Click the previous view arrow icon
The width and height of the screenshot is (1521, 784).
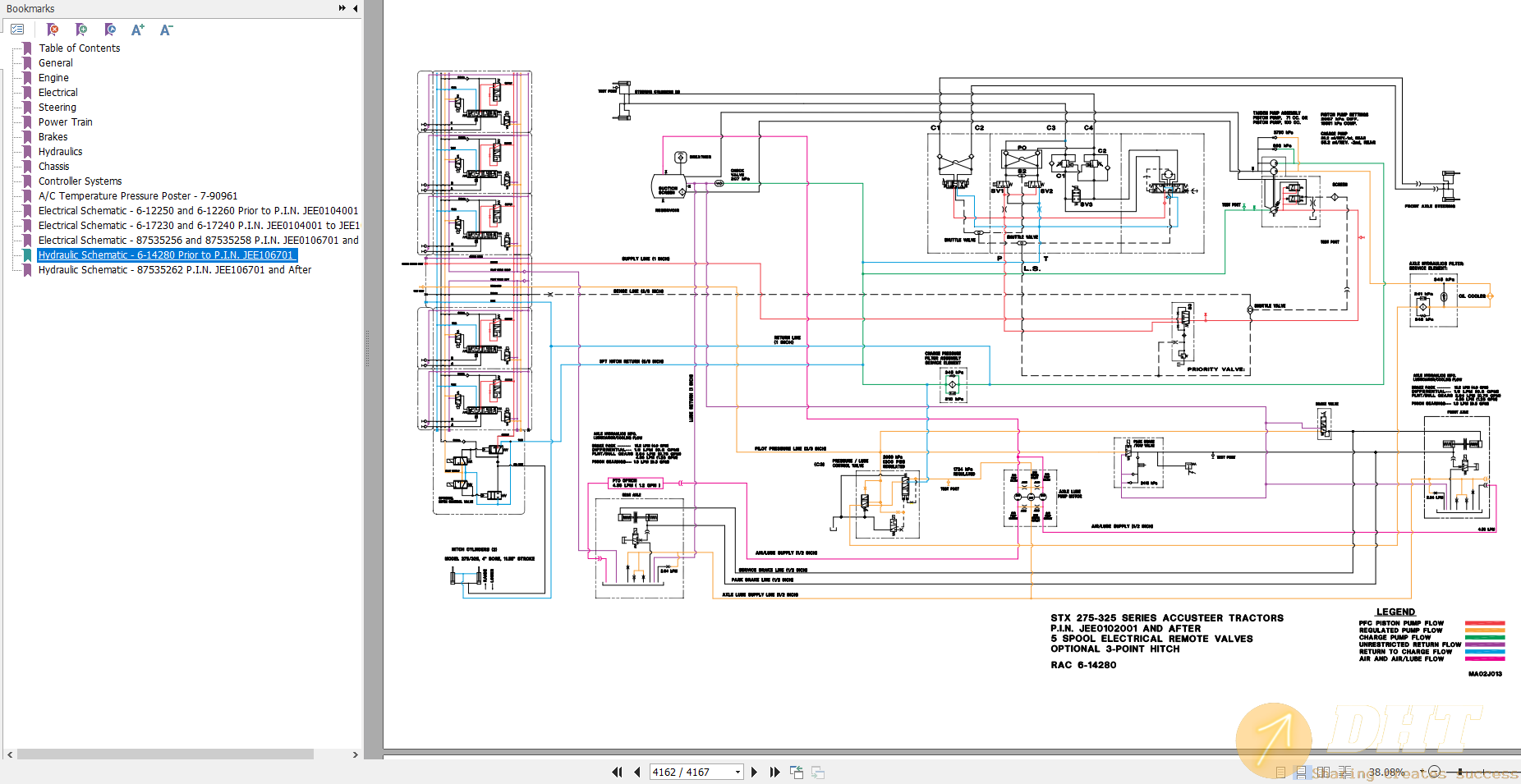(x=796, y=772)
